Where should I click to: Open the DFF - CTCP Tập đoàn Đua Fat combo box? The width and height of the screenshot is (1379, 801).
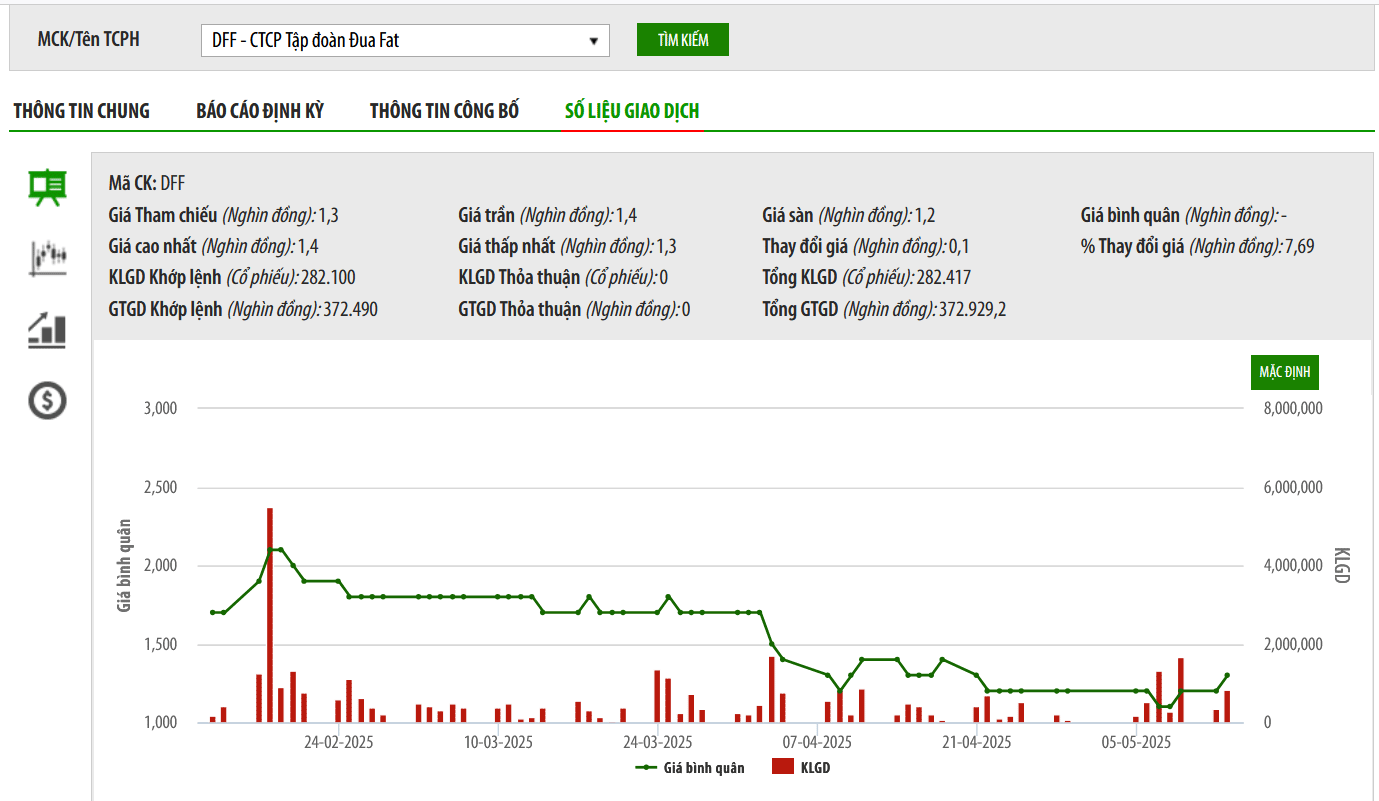click(404, 41)
